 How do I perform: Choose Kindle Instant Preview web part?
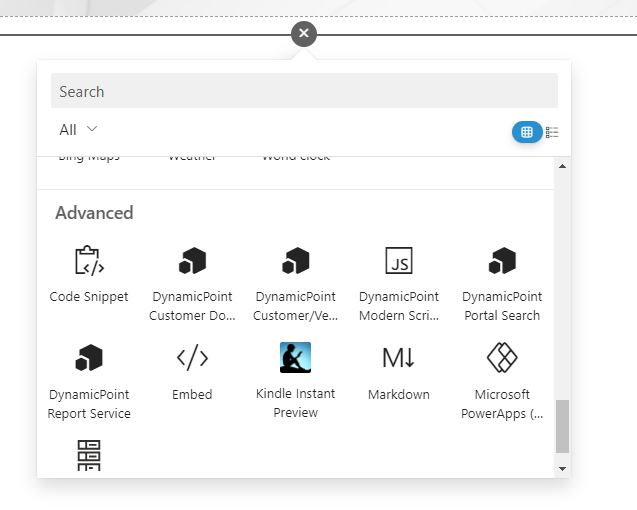296,381
